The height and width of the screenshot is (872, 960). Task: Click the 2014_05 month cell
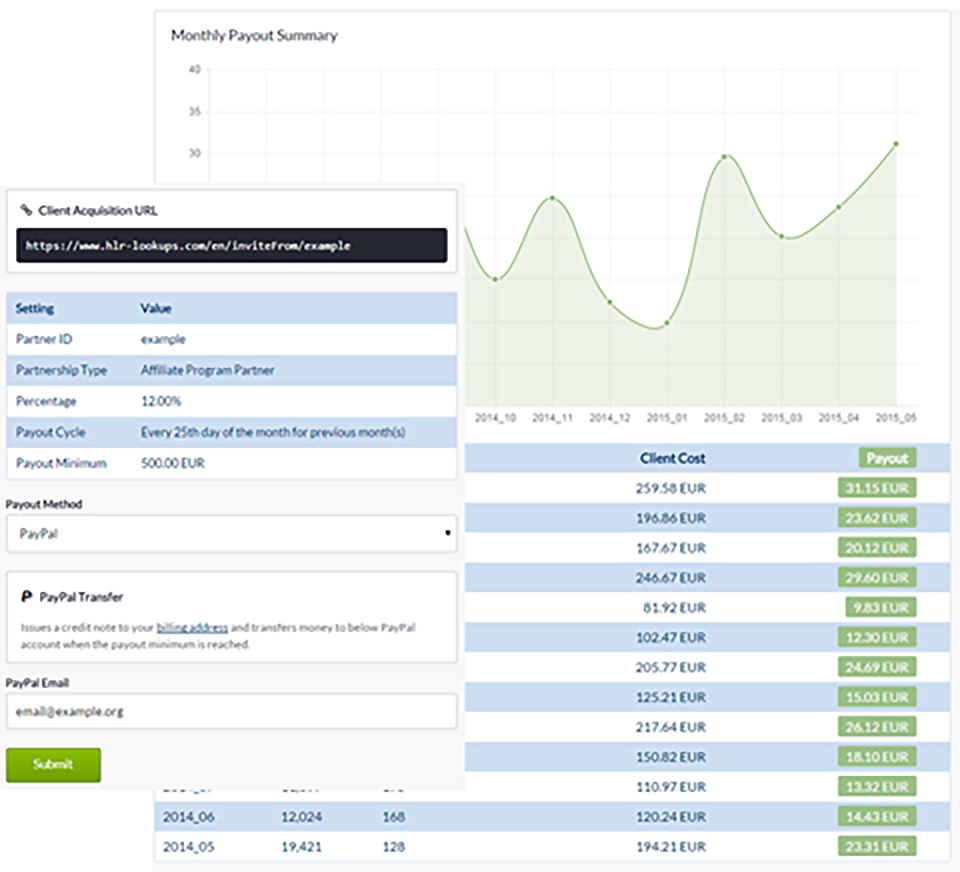(x=189, y=846)
